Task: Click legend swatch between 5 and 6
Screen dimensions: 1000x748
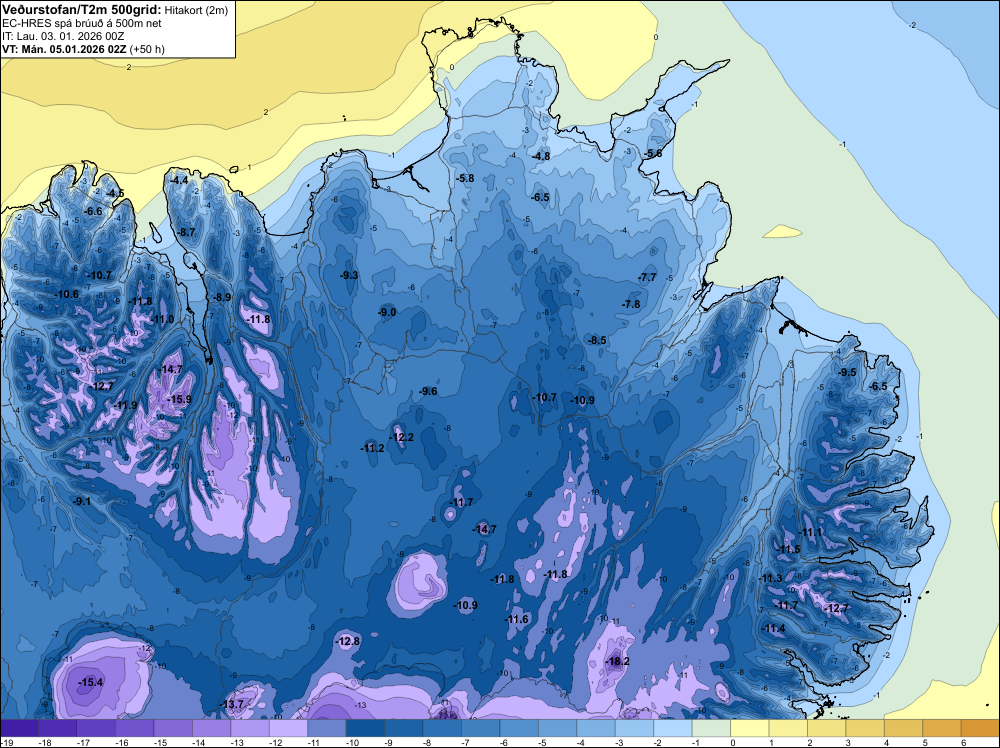Action: tap(942, 727)
